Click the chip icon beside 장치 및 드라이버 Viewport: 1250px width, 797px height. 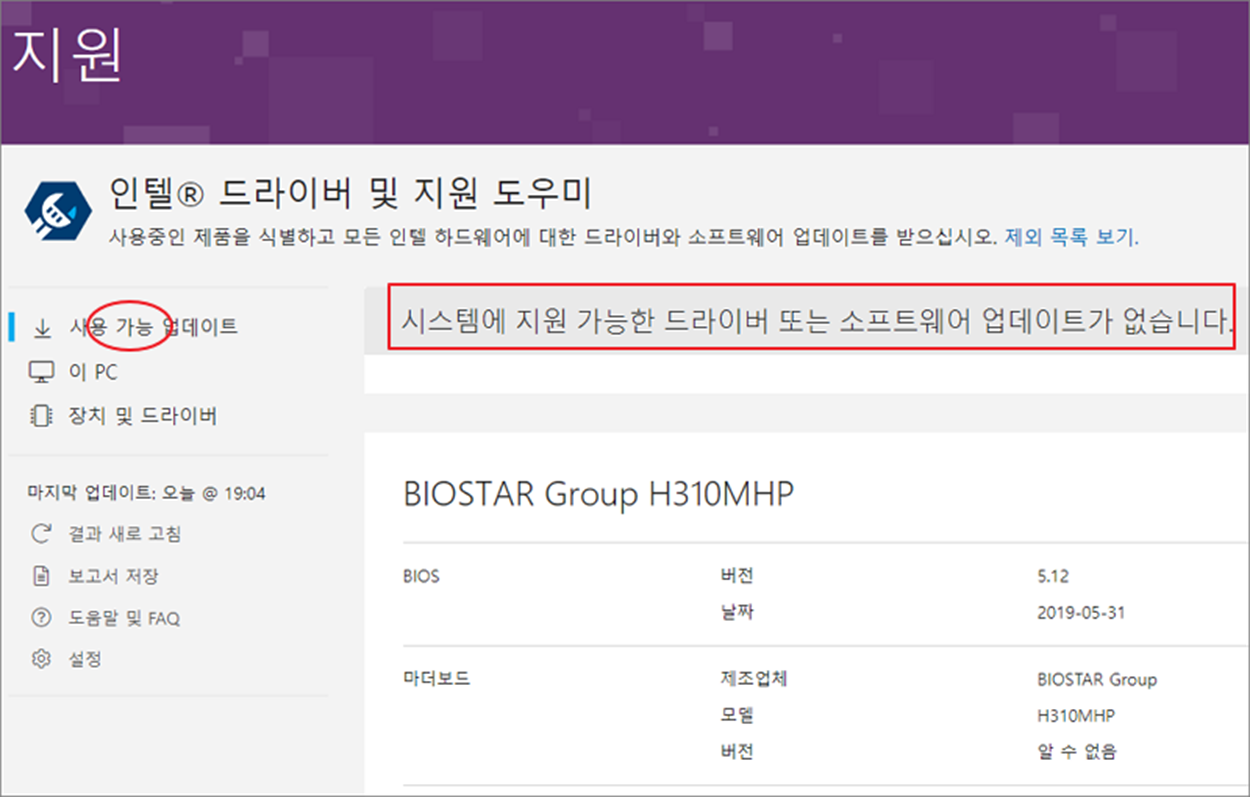point(42,416)
